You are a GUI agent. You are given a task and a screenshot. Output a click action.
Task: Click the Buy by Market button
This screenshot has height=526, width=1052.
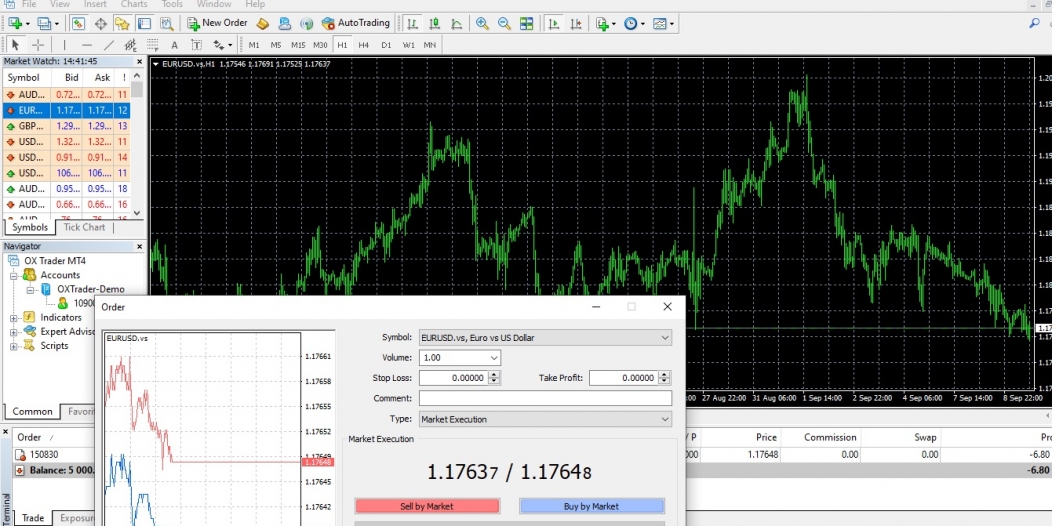(x=592, y=506)
